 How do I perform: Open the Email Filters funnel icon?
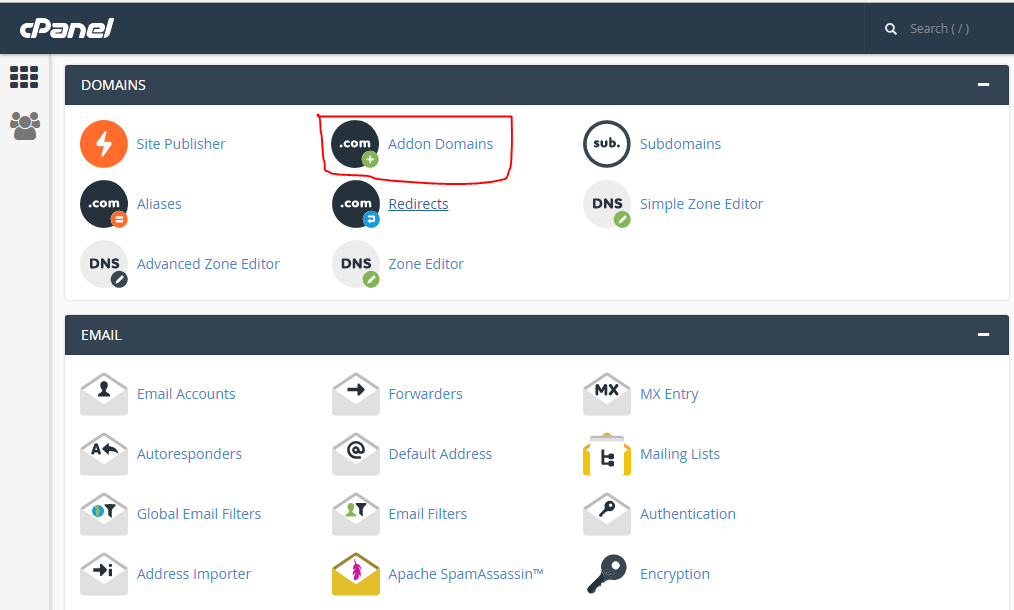pyautogui.click(x=355, y=514)
